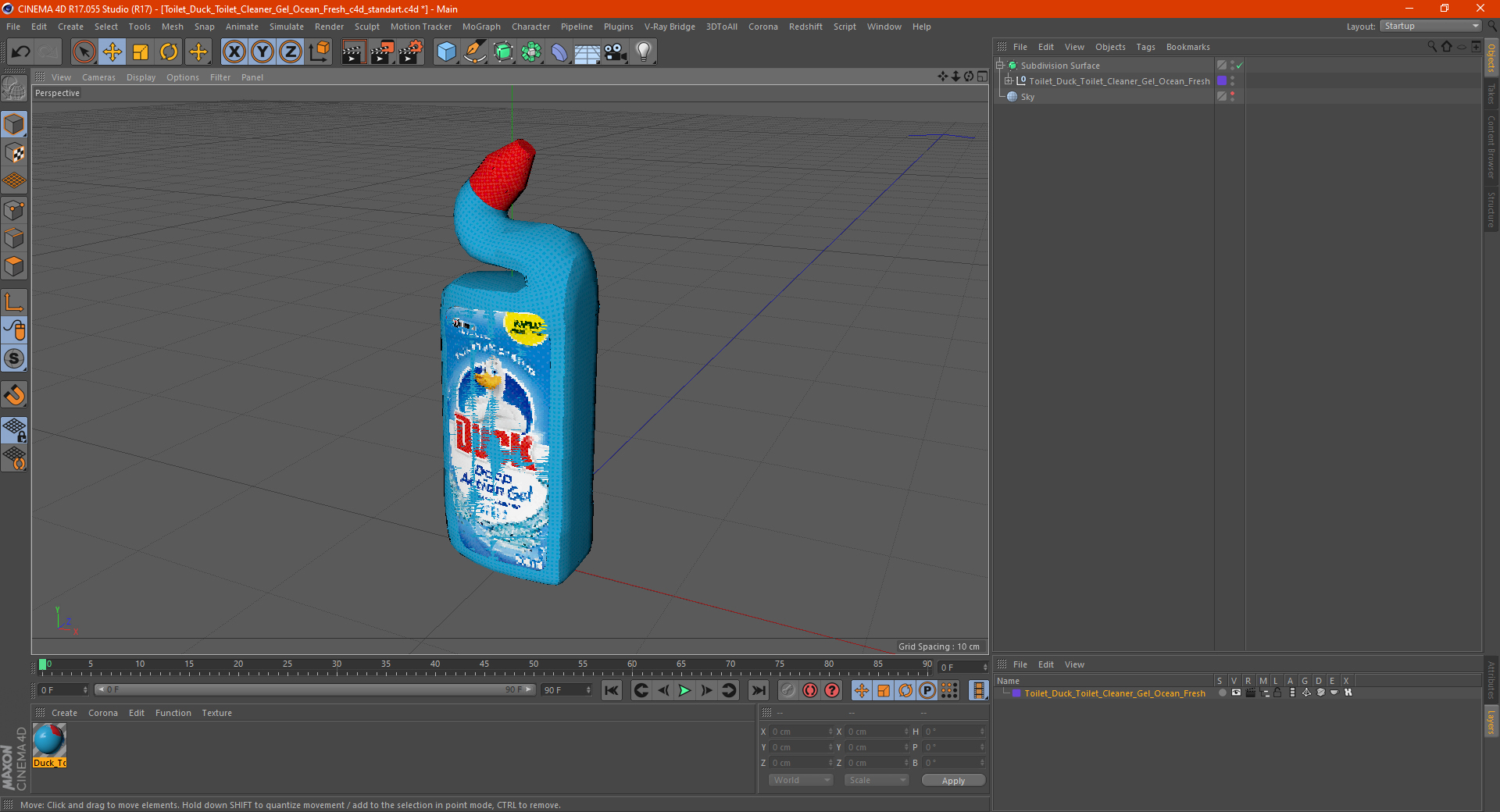The image size is (1500, 812).
Task: Switch to Texture mode icon
Action: tap(14, 153)
